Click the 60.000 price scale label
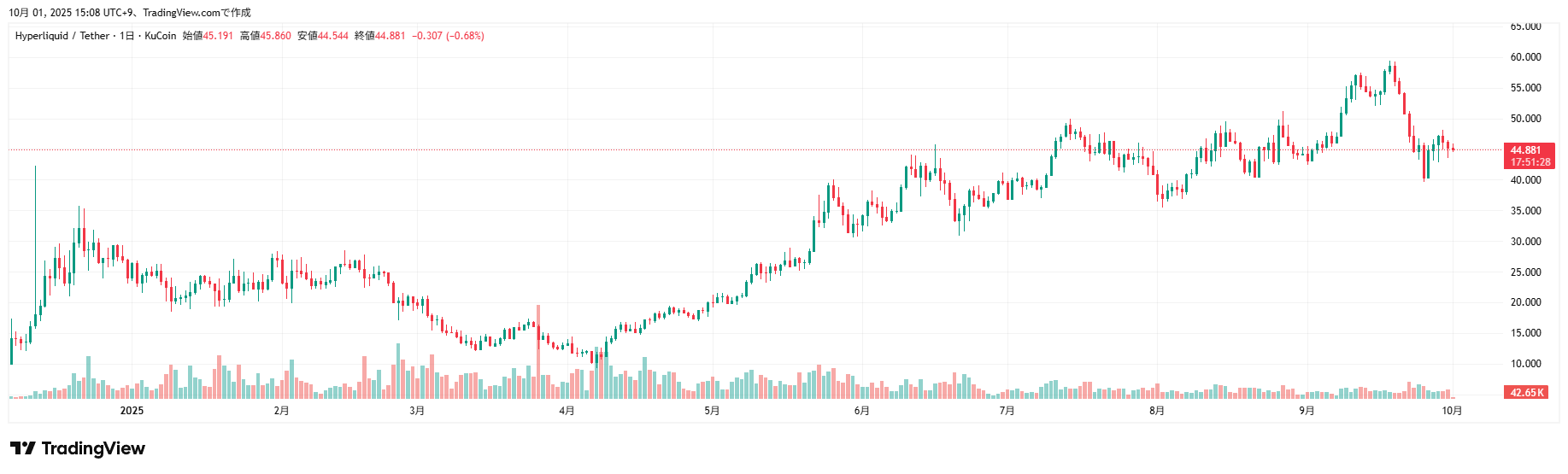 [1525, 57]
